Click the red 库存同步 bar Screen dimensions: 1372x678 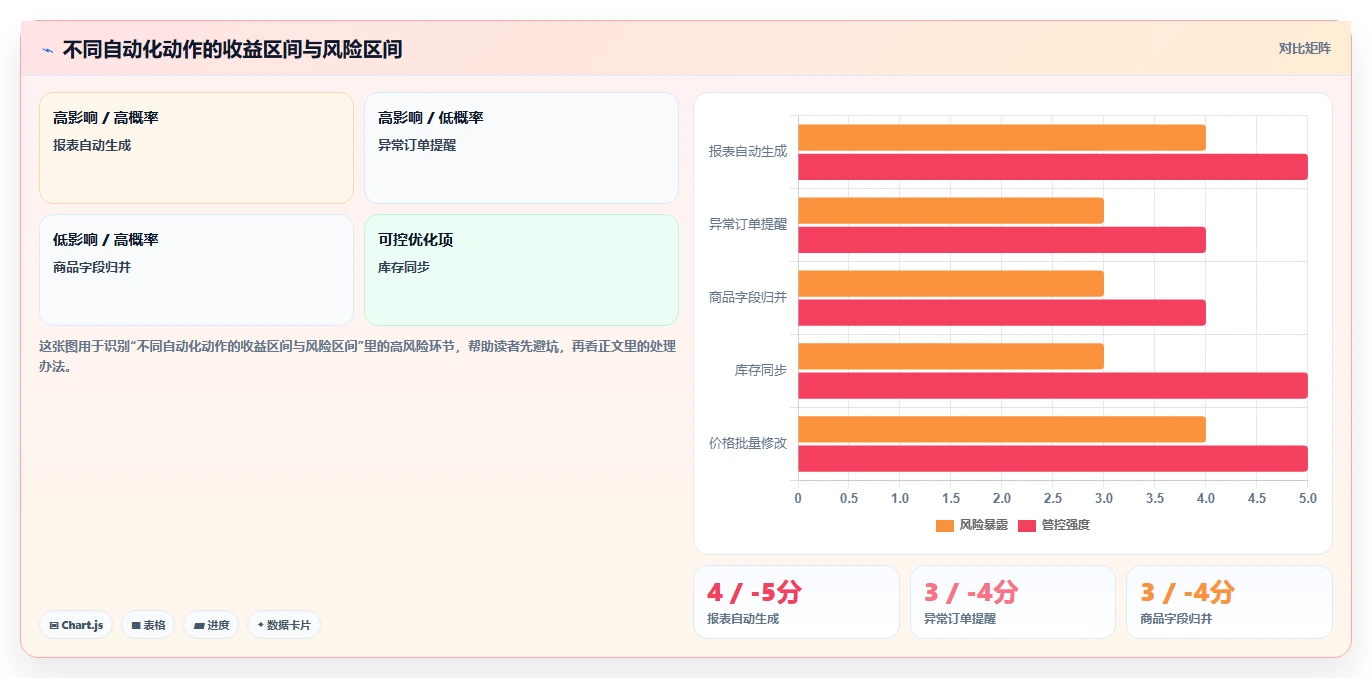tap(1053, 386)
